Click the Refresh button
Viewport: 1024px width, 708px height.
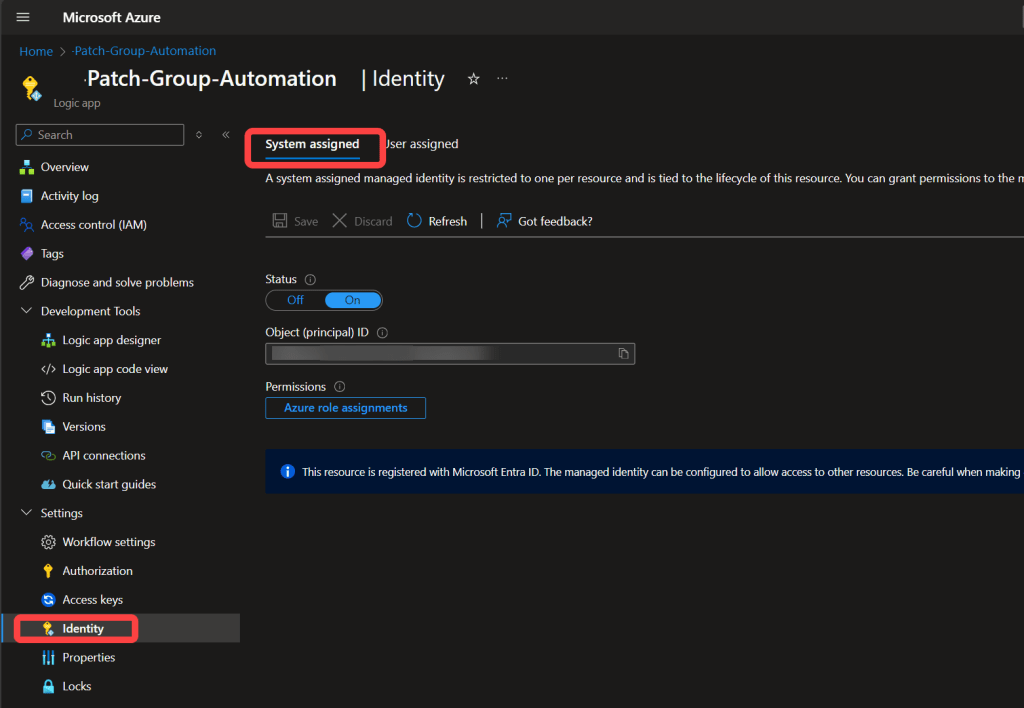point(437,221)
